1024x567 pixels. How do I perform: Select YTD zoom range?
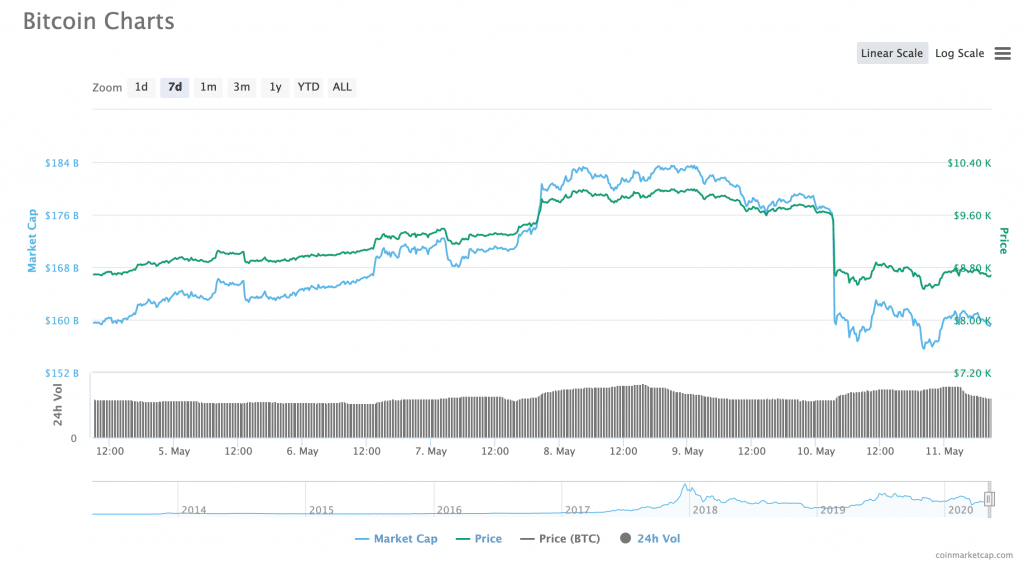tap(309, 87)
